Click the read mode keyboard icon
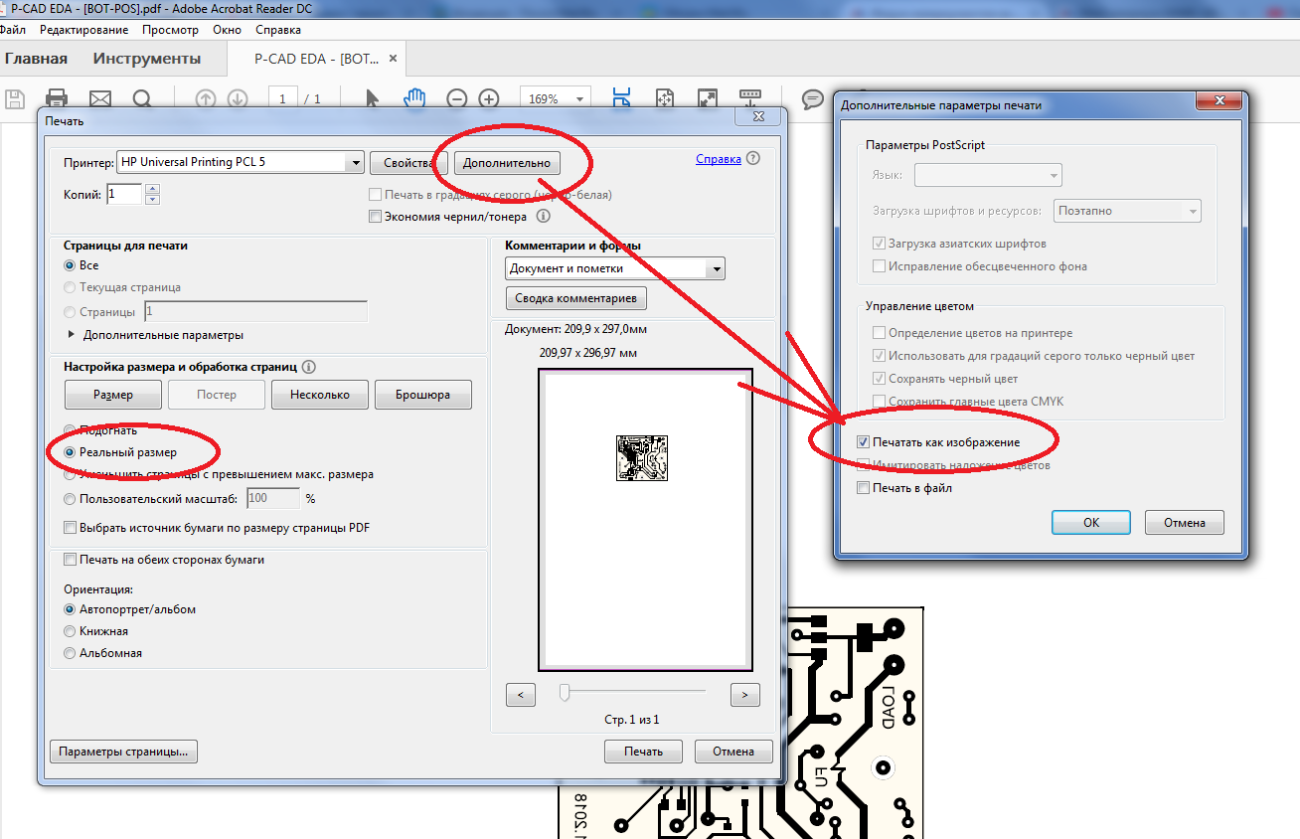Image resolution: width=1300 pixels, height=839 pixels. click(750, 98)
